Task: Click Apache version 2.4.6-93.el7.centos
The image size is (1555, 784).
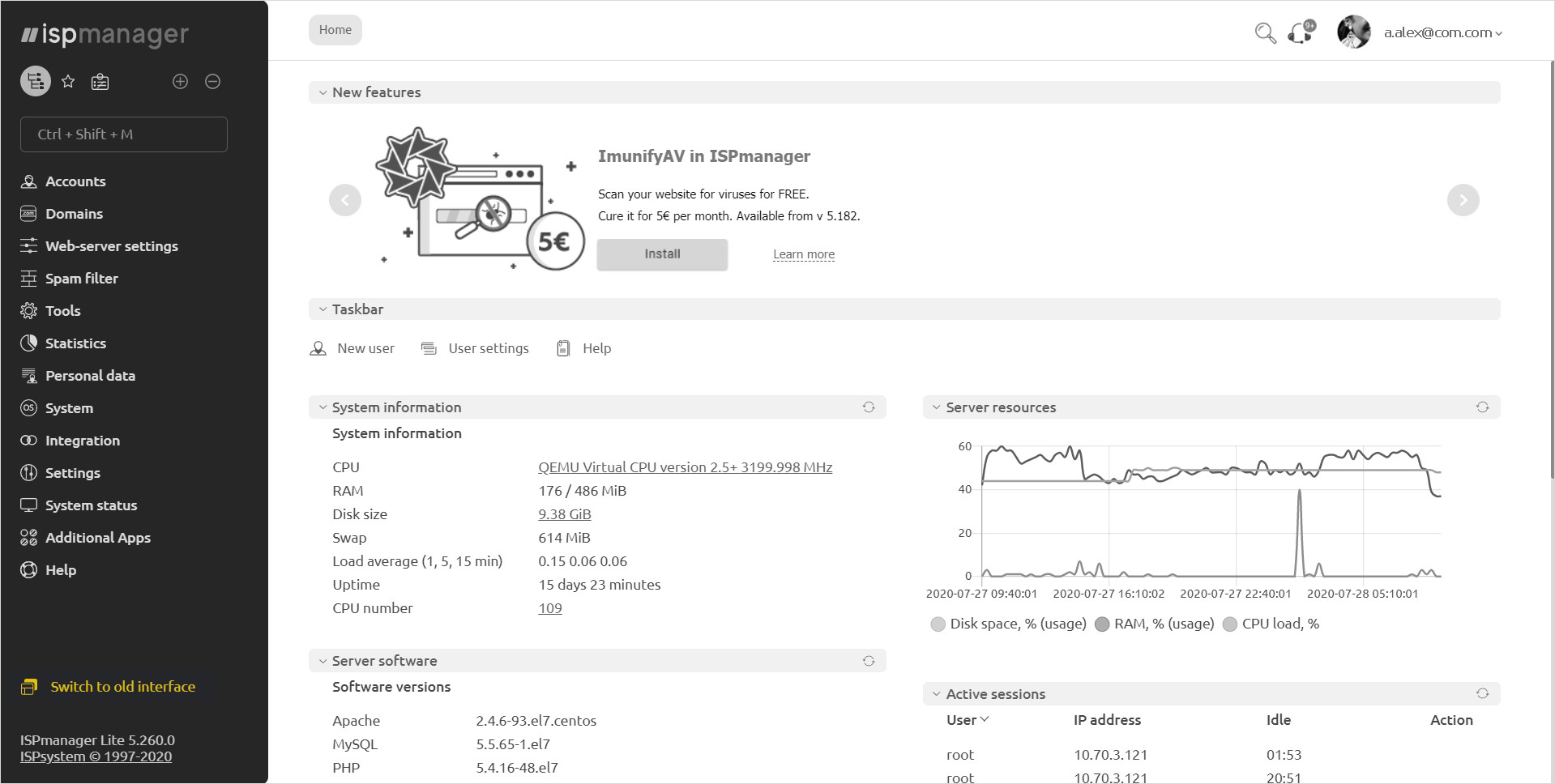Action: (x=536, y=721)
